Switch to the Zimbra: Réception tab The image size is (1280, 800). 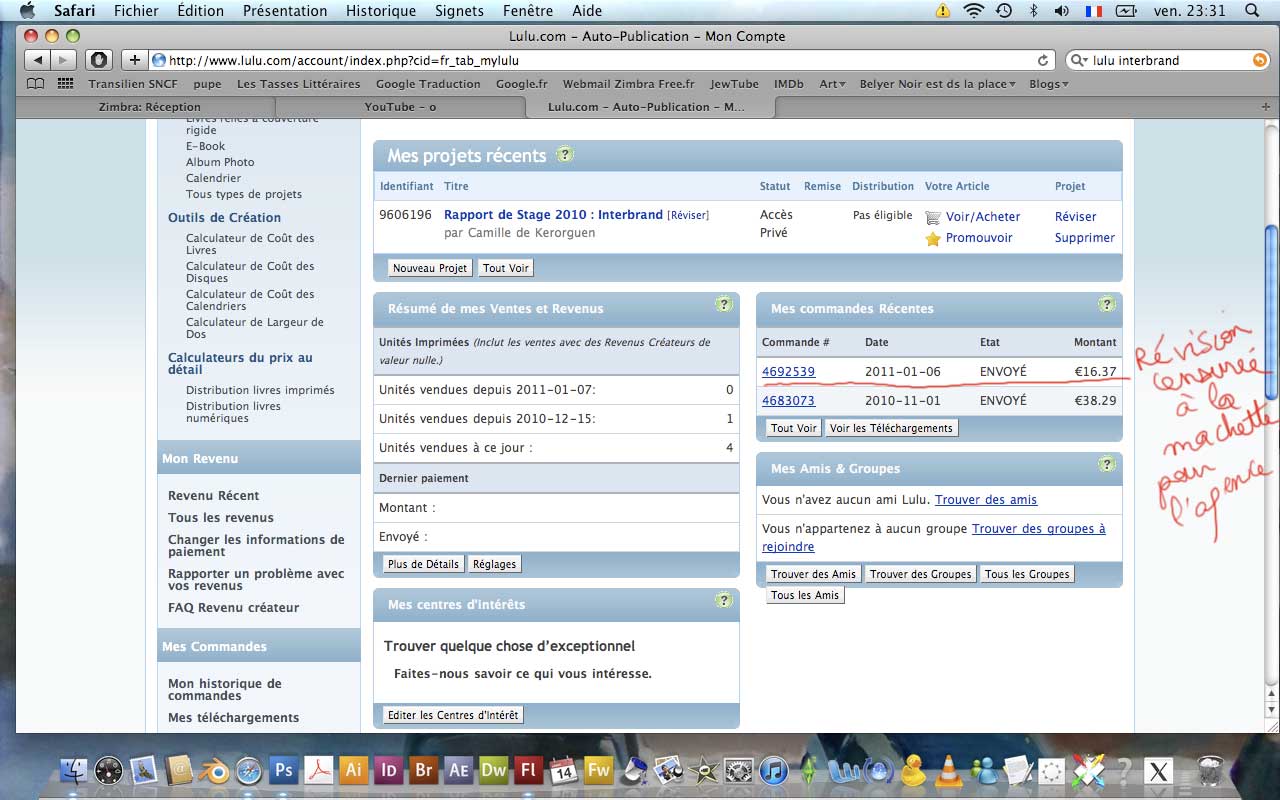click(150, 107)
